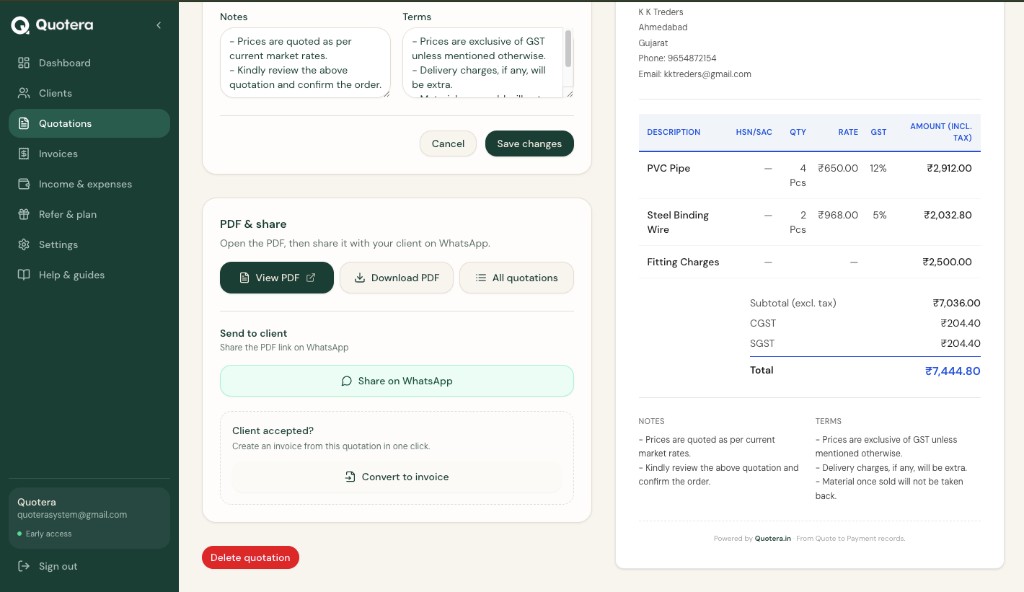Screen dimensions: 1024x592
Task: Click the Clients people icon
Action: click(x=24, y=93)
